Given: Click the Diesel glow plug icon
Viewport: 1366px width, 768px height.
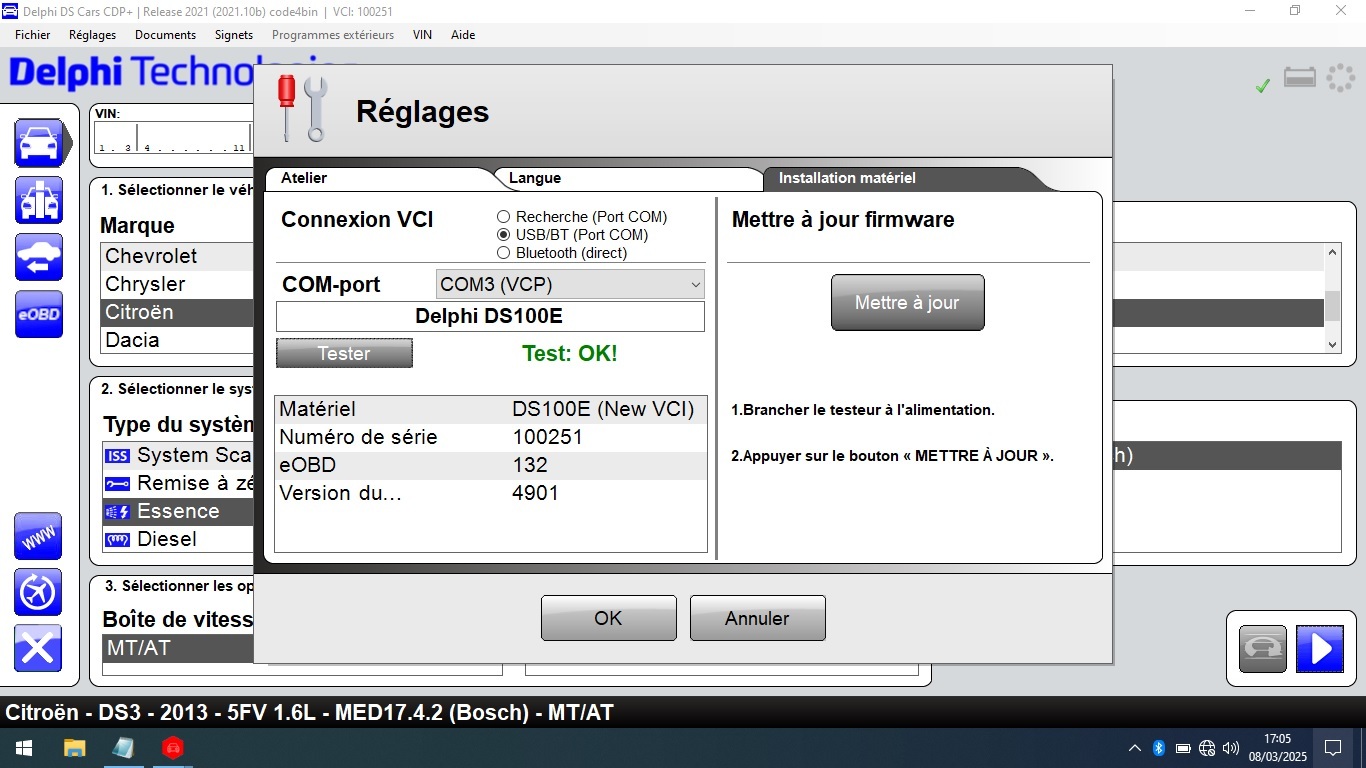Looking at the screenshot, I should pyautogui.click(x=117, y=540).
